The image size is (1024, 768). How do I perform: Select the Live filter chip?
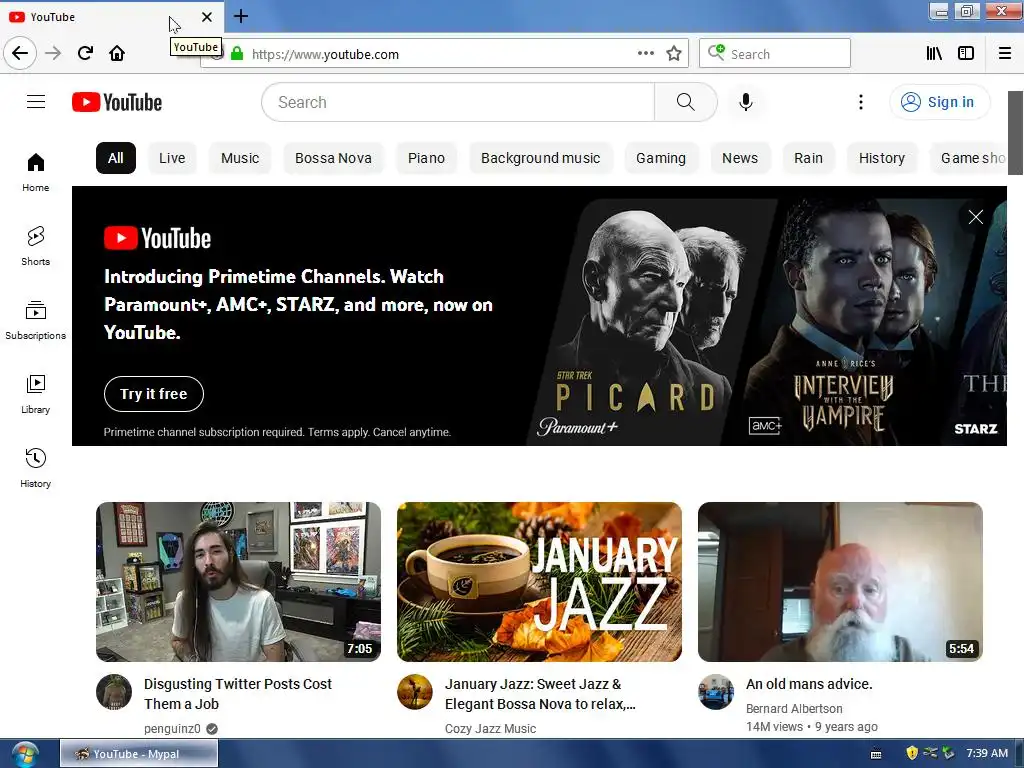[x=172, y=158]
